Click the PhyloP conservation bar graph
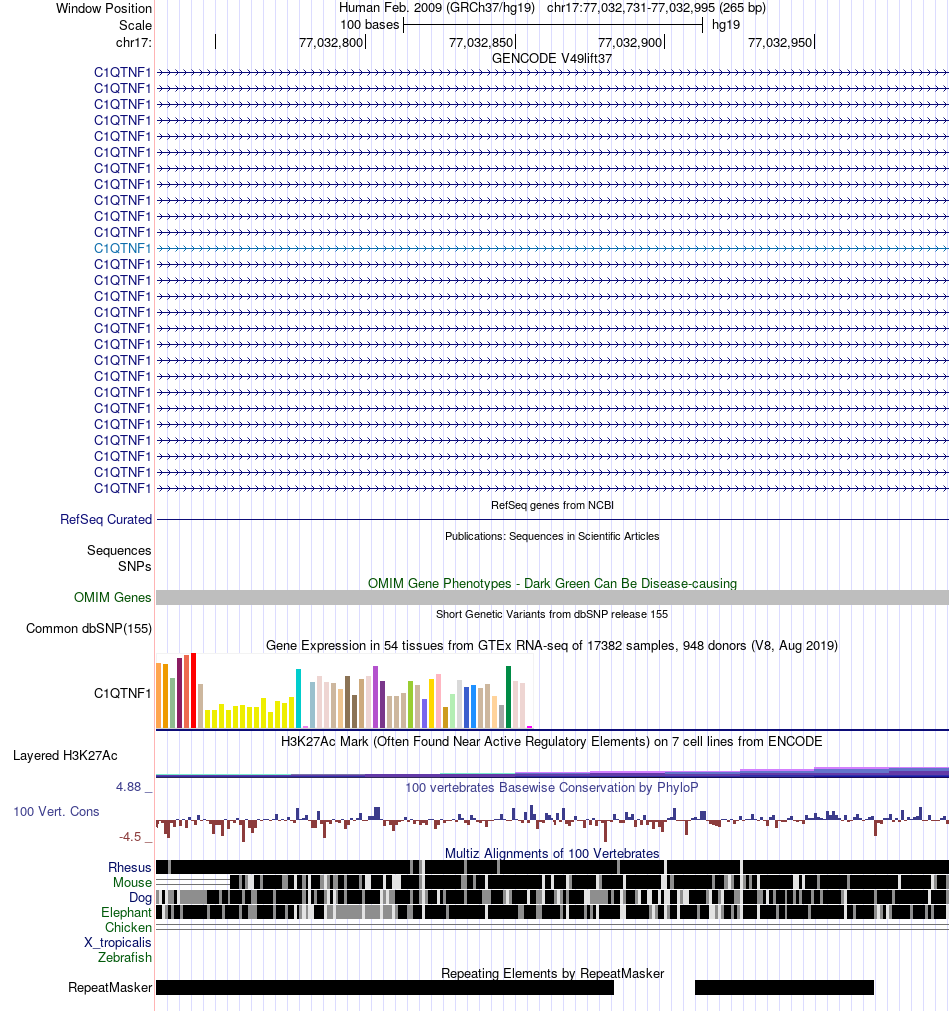 [552, 821]
